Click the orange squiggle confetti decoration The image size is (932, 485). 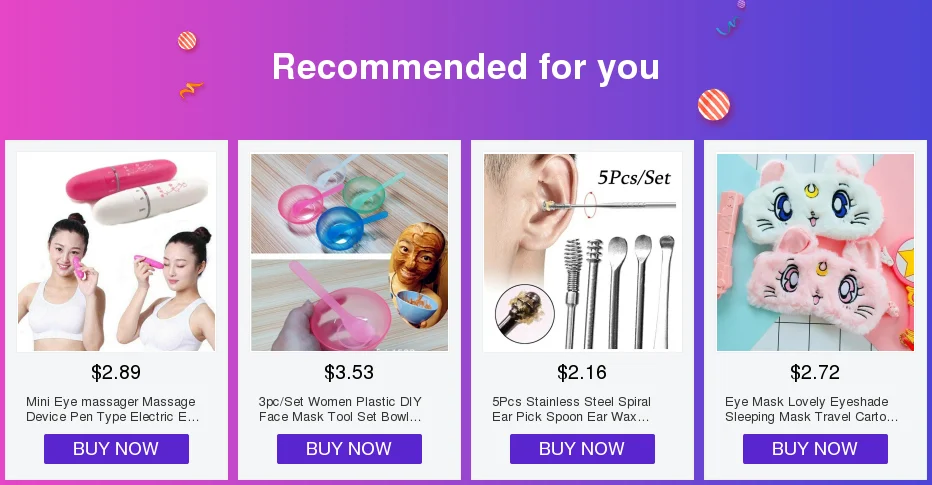click(191, 90)
